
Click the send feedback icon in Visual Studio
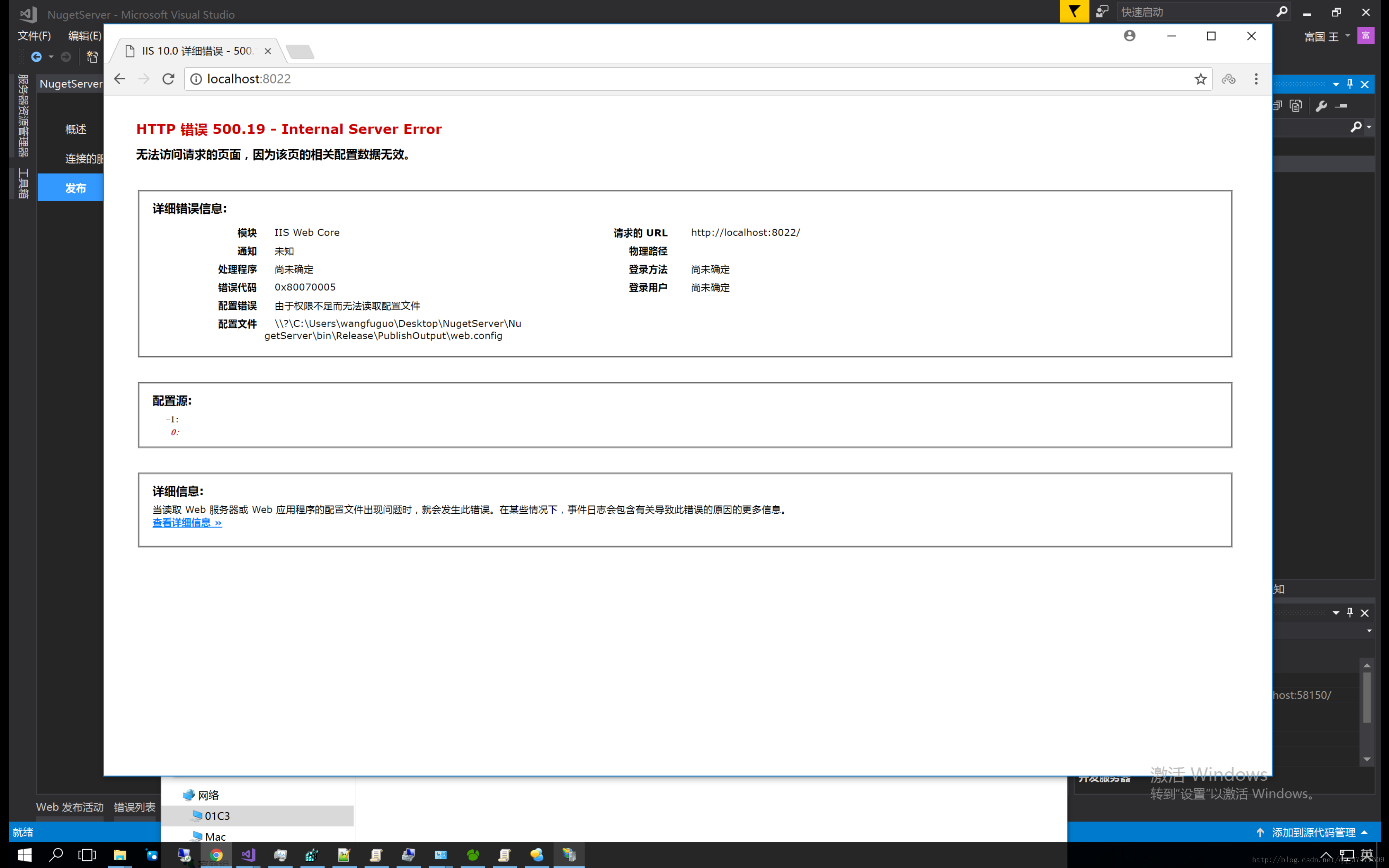[1102, 12]
